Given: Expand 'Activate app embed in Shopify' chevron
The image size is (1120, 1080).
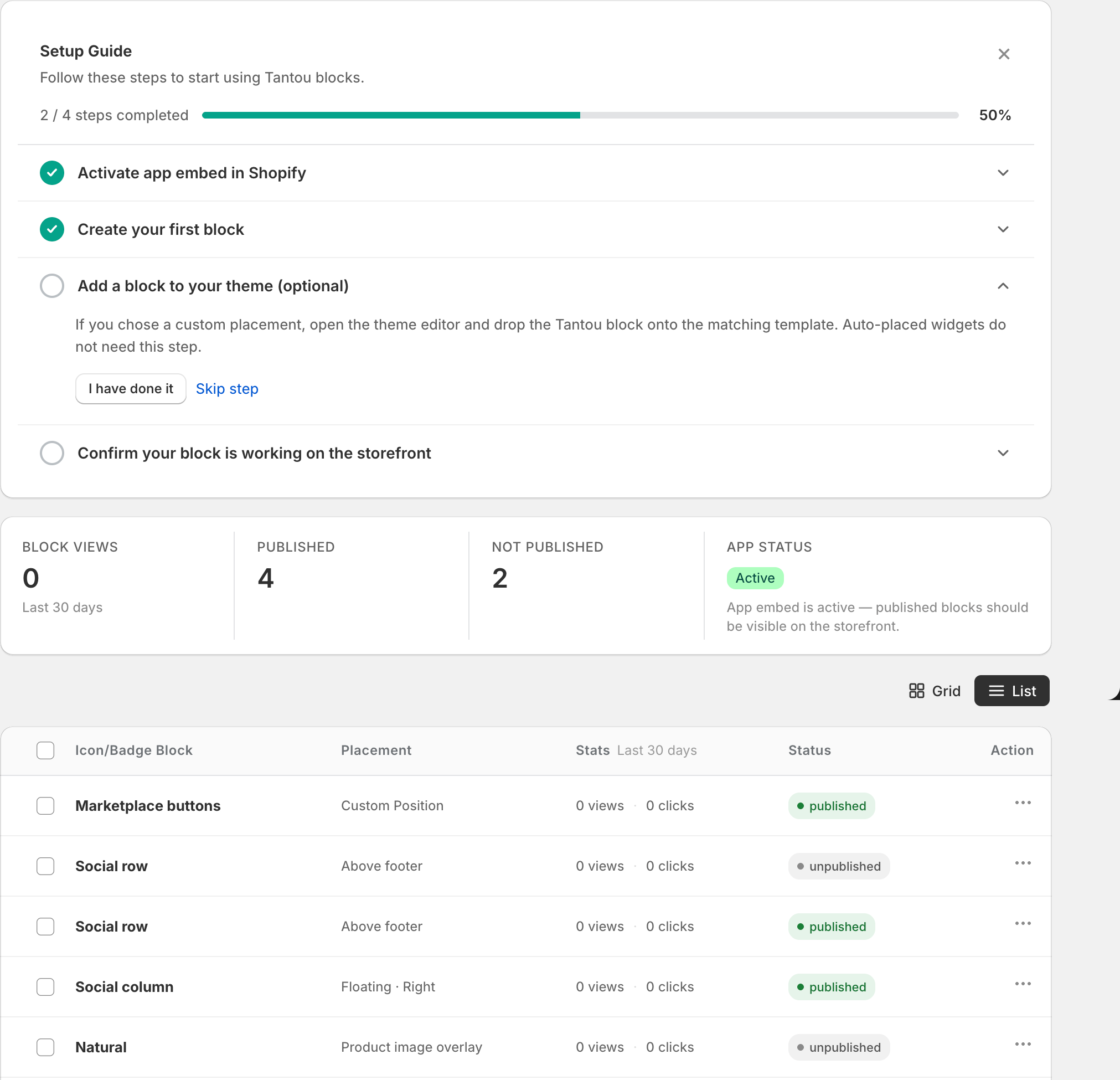Looking at the screenshot, I should coord(1003,173).
